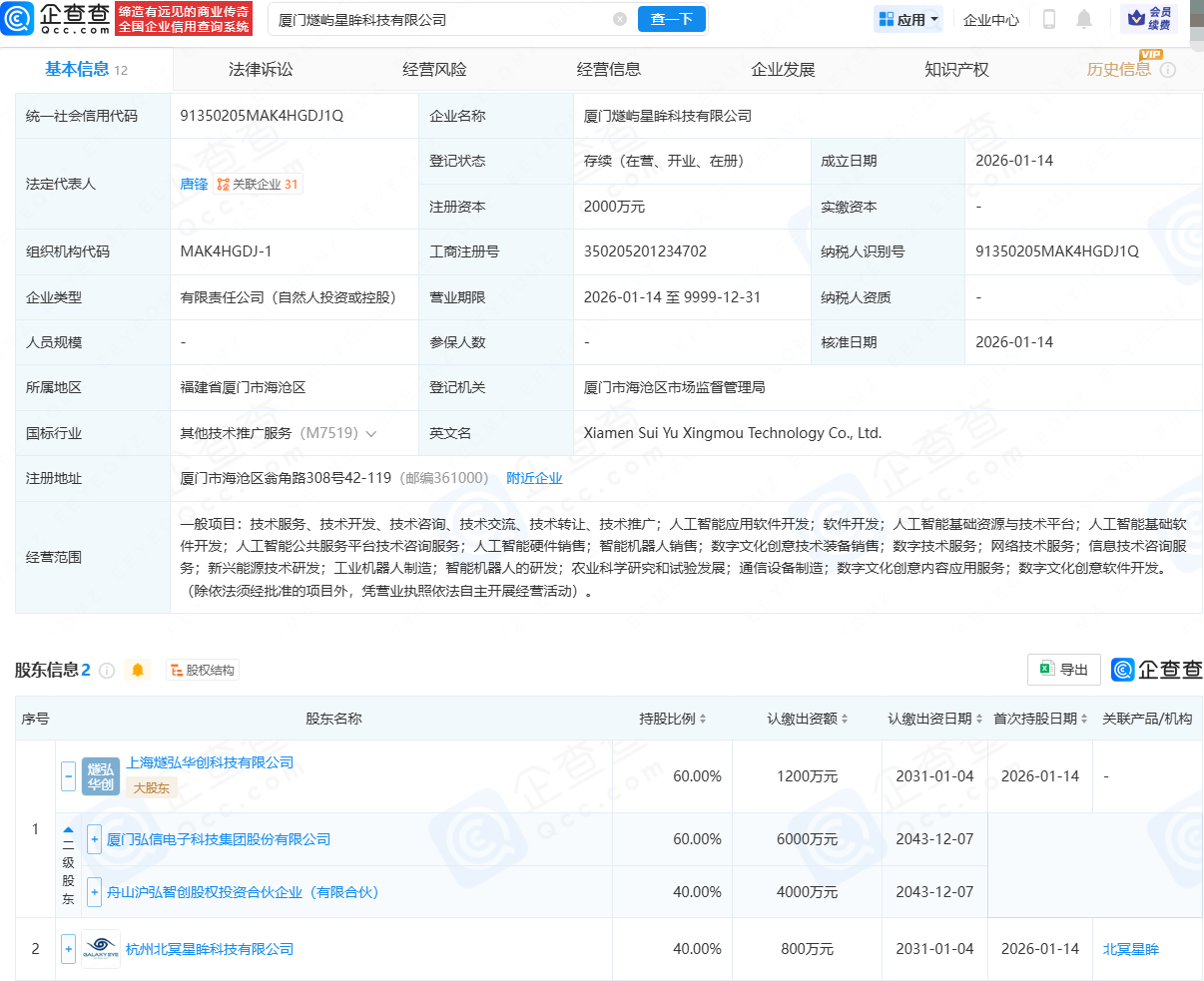1204x981 pixels.
Task: Expand 其他技术推广服务 industry chevron
Action: tap(371, 434)
